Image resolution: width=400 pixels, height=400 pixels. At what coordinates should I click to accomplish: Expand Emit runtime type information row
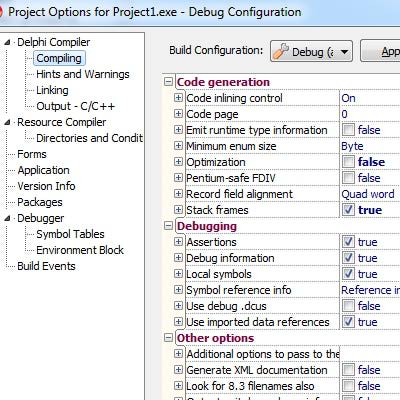click(178, 130)
